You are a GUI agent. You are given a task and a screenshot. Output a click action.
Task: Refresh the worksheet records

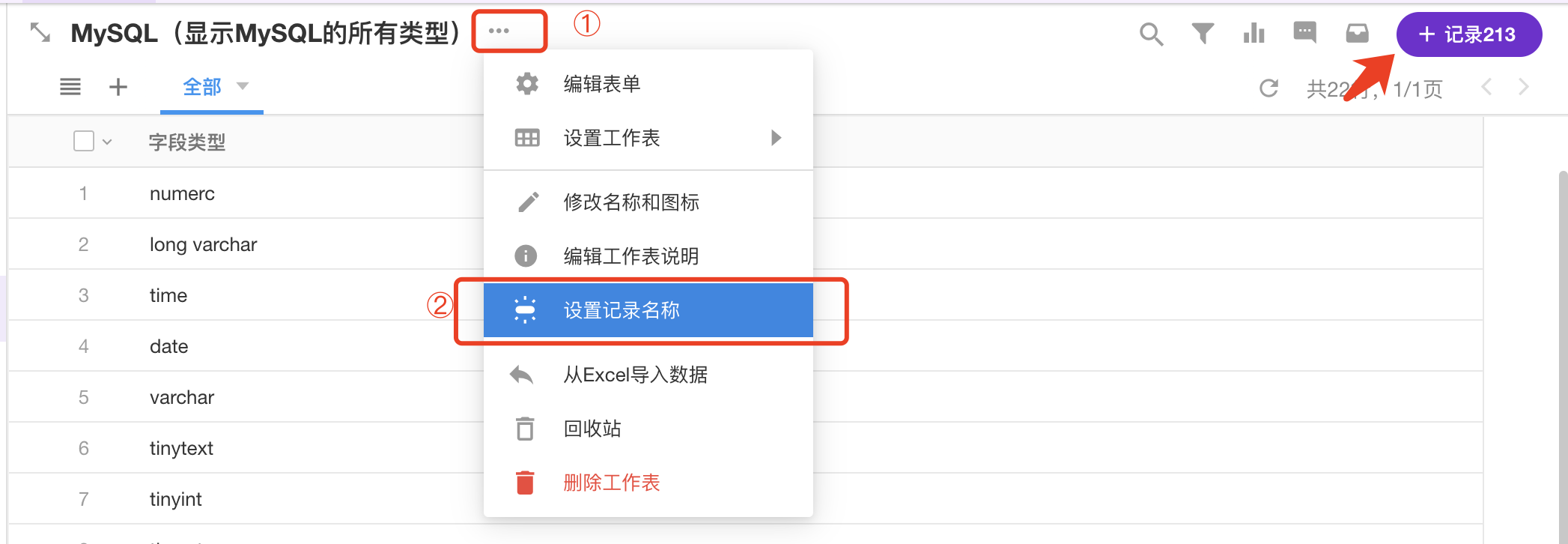[x=1268, y=88]
